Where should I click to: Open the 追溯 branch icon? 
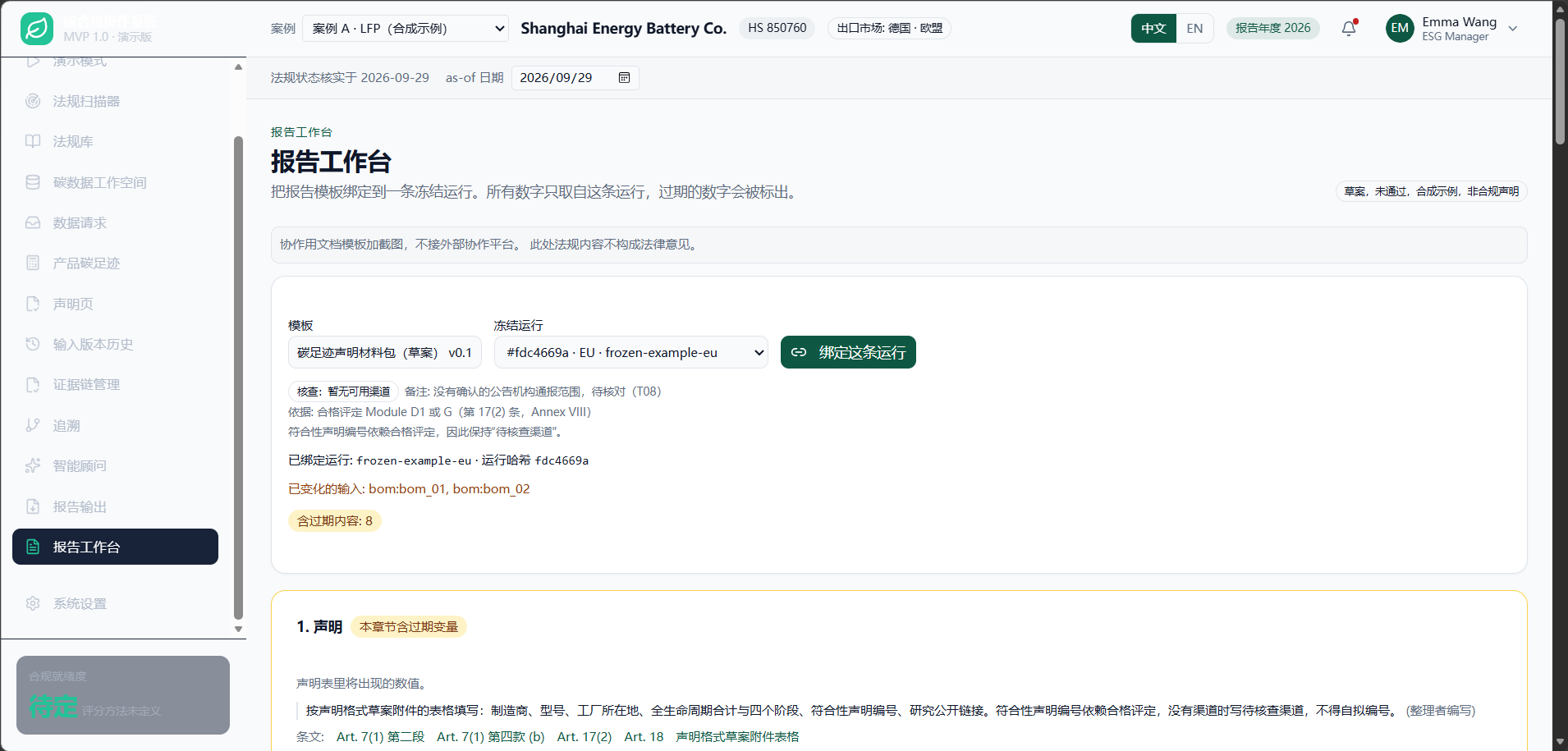pyautogui.click(x=33, y=425)
